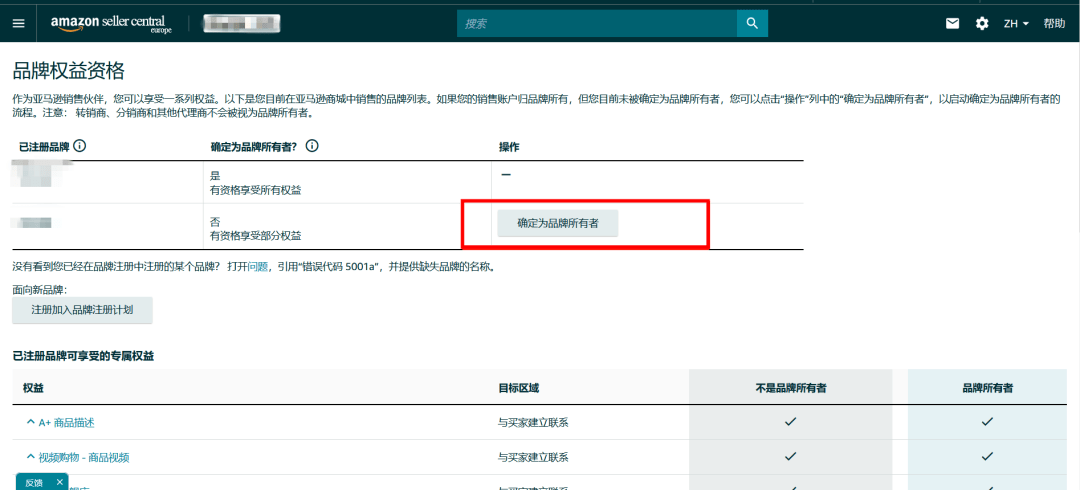Viewport: 1080px width, 490px height.
Task: Click the 注册加入品牌注册计划 button
Action: click(82, 310)
